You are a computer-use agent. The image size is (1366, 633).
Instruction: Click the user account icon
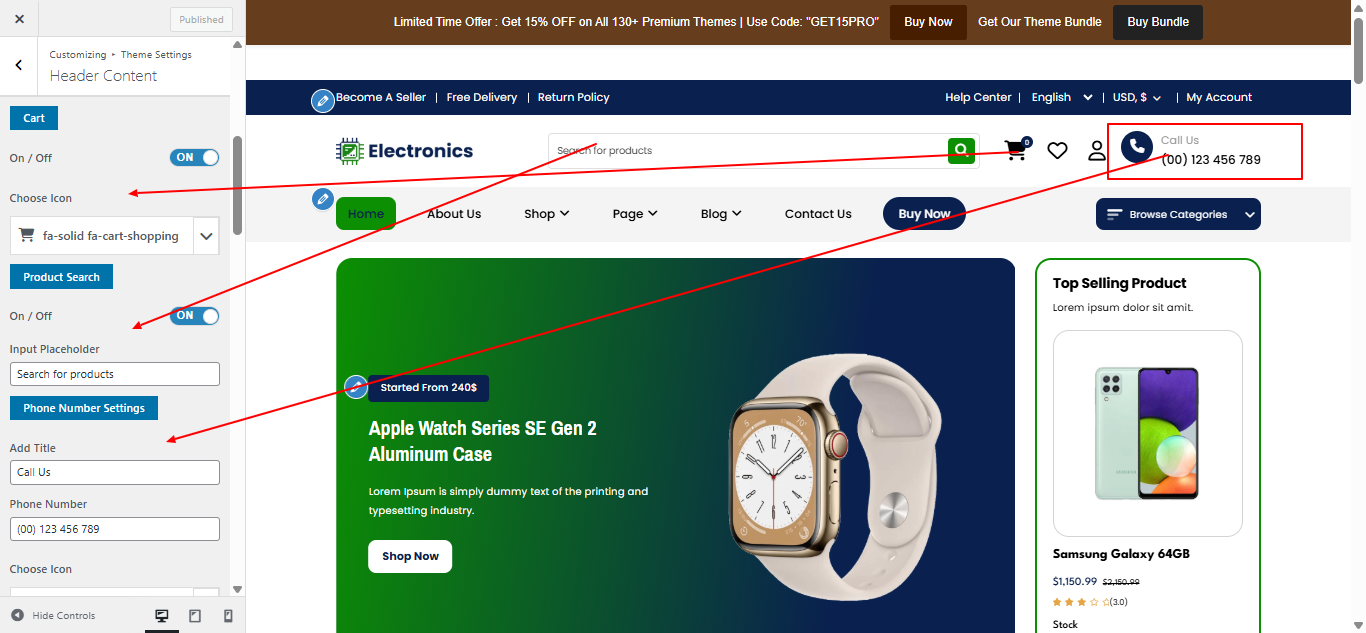click(x=1097, y=151)
